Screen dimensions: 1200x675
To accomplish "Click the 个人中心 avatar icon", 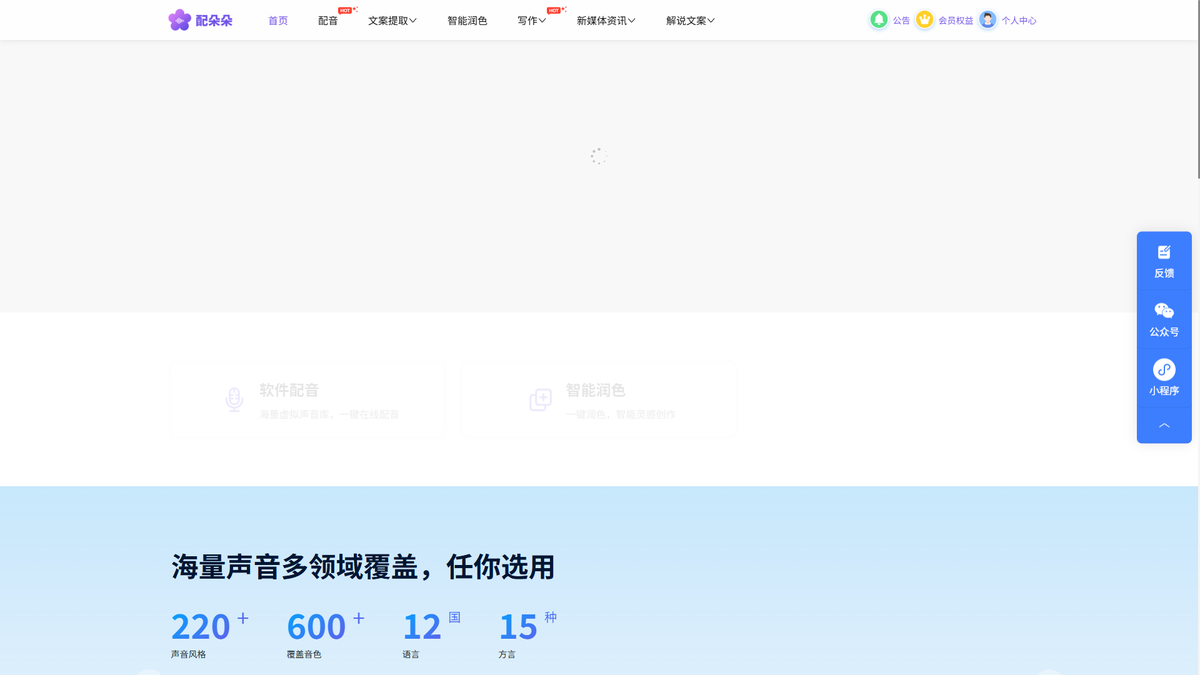I will pos(988,20).
